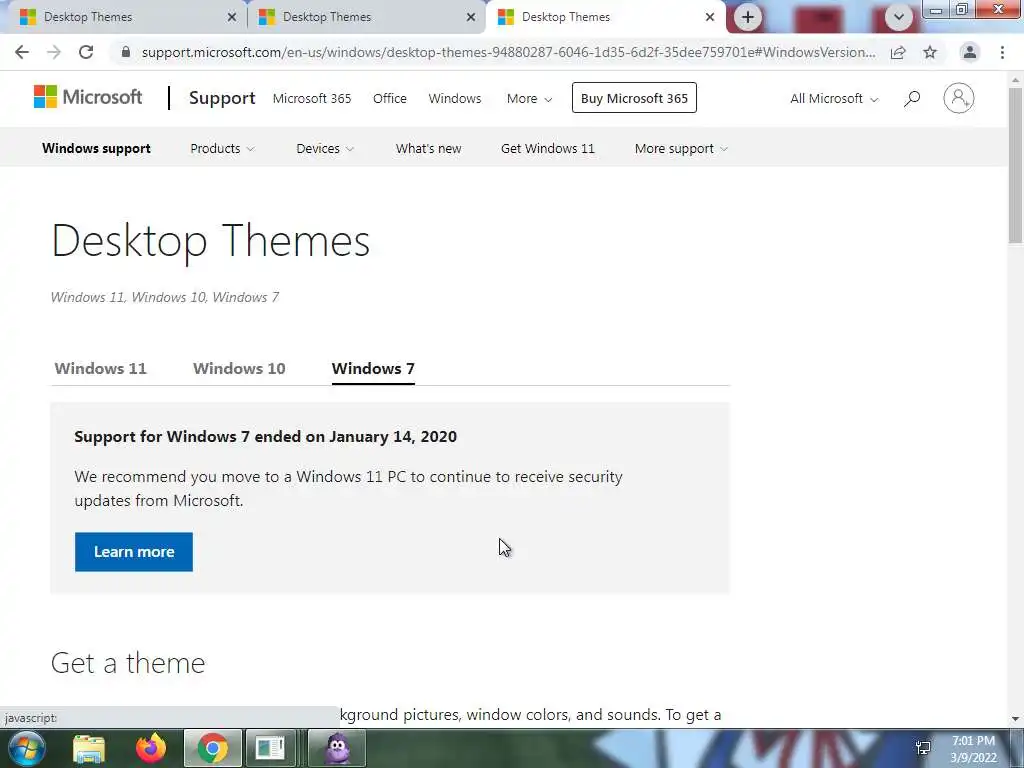Click network icon in system tray

(923, 748)
